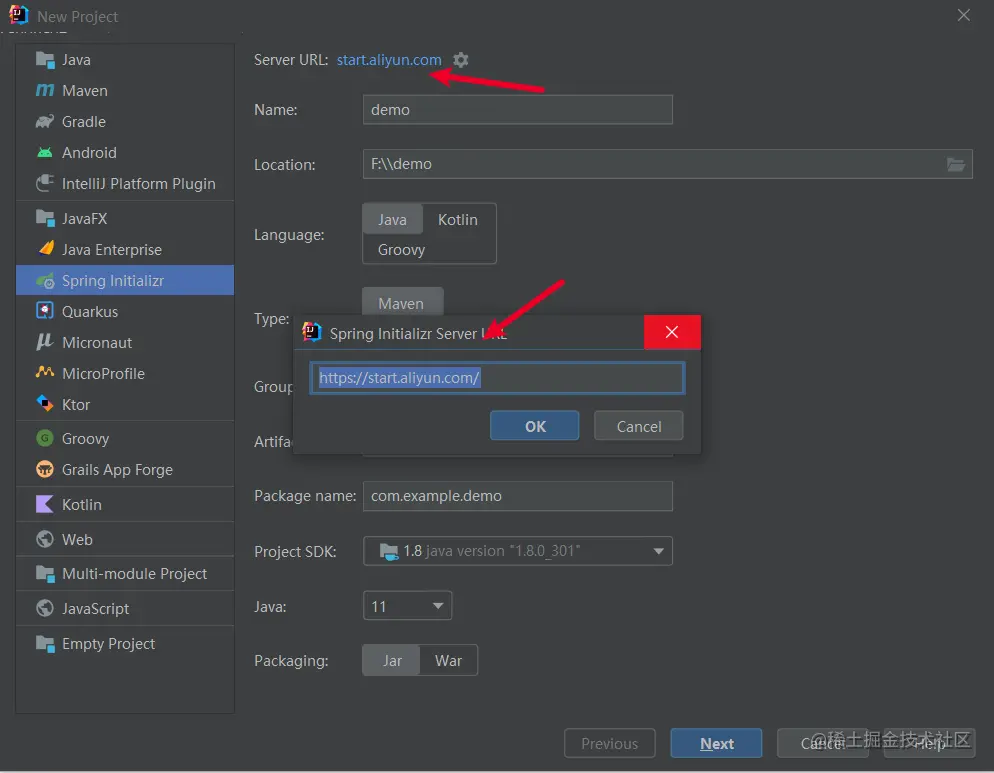994x773 pixels.
Task: Choose the Java Enterprise icon
Action: click(x=45, y=249)
